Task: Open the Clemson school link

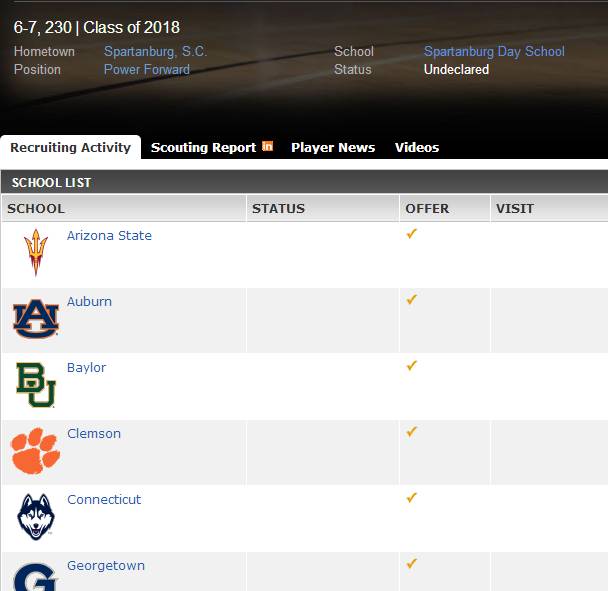Action: (94, 433)
